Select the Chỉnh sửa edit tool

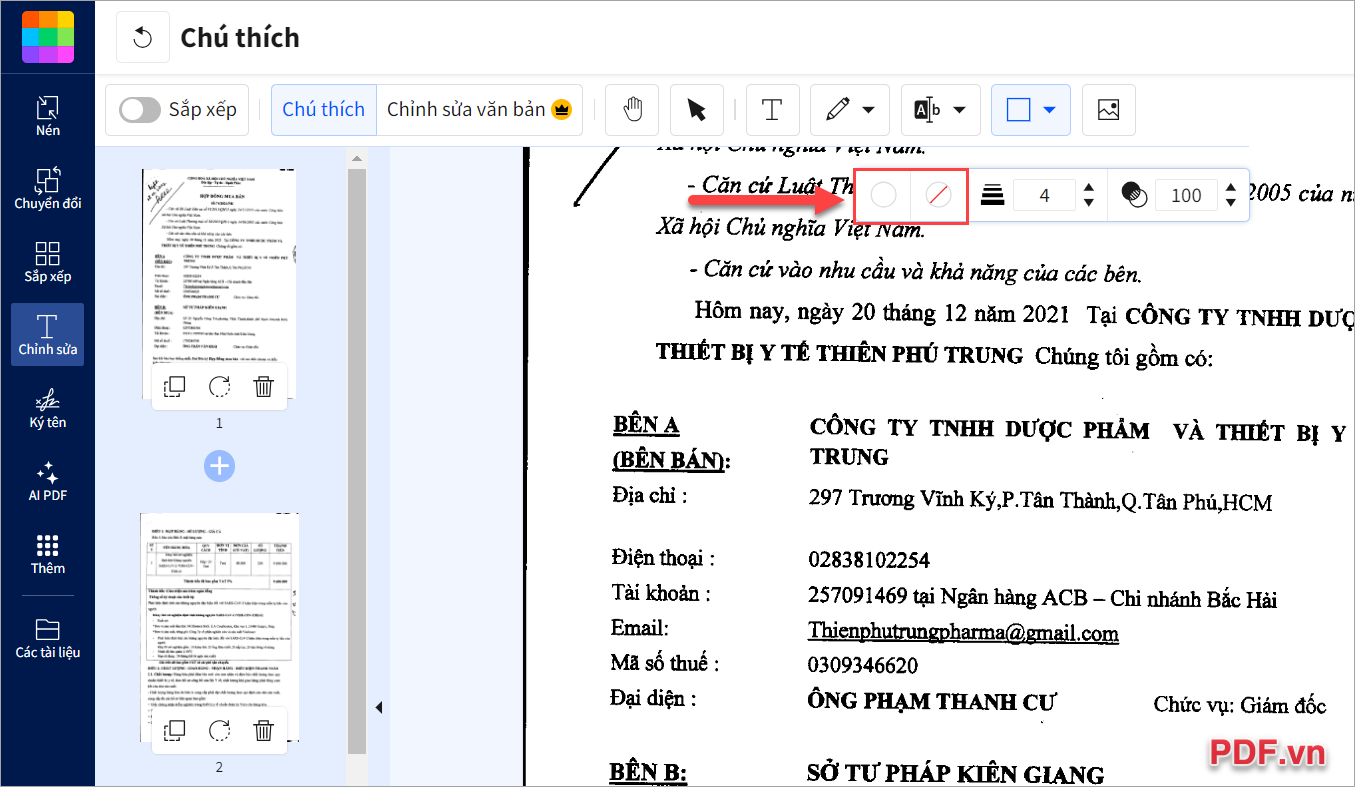(47, 335)
